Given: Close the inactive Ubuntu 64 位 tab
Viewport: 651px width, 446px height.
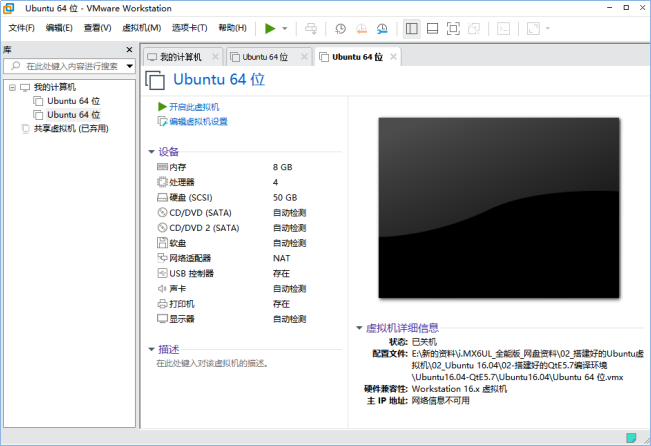Looking at the screenshot, I should [304, 56].
